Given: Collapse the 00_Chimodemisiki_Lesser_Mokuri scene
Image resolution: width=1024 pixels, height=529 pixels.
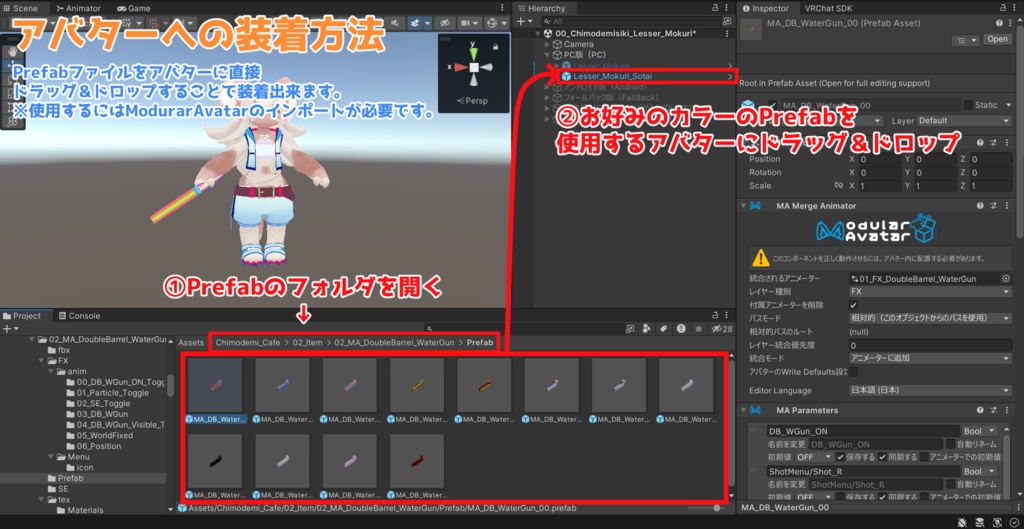Looking at the screenshot, I should click(x=538, y=33).
